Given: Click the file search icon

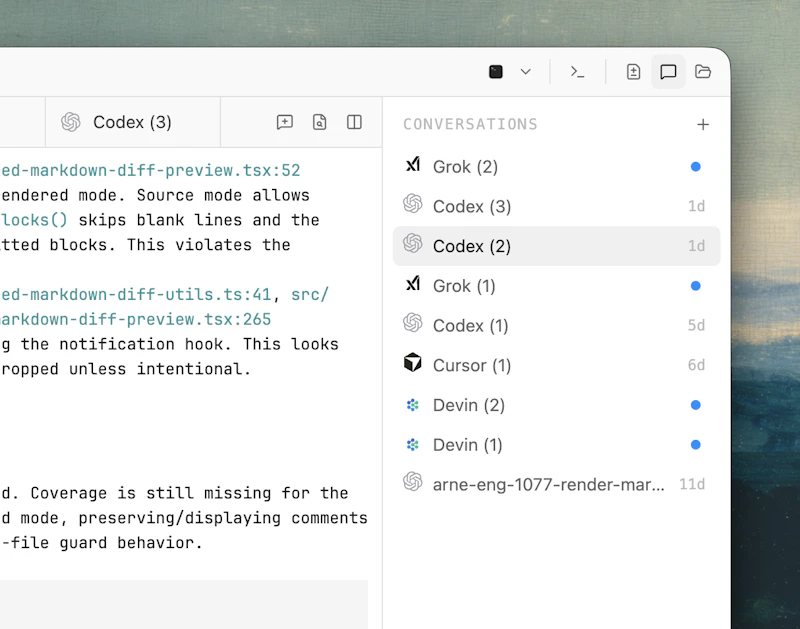Looking at the screenshot, I should click(x=319, y=122).
